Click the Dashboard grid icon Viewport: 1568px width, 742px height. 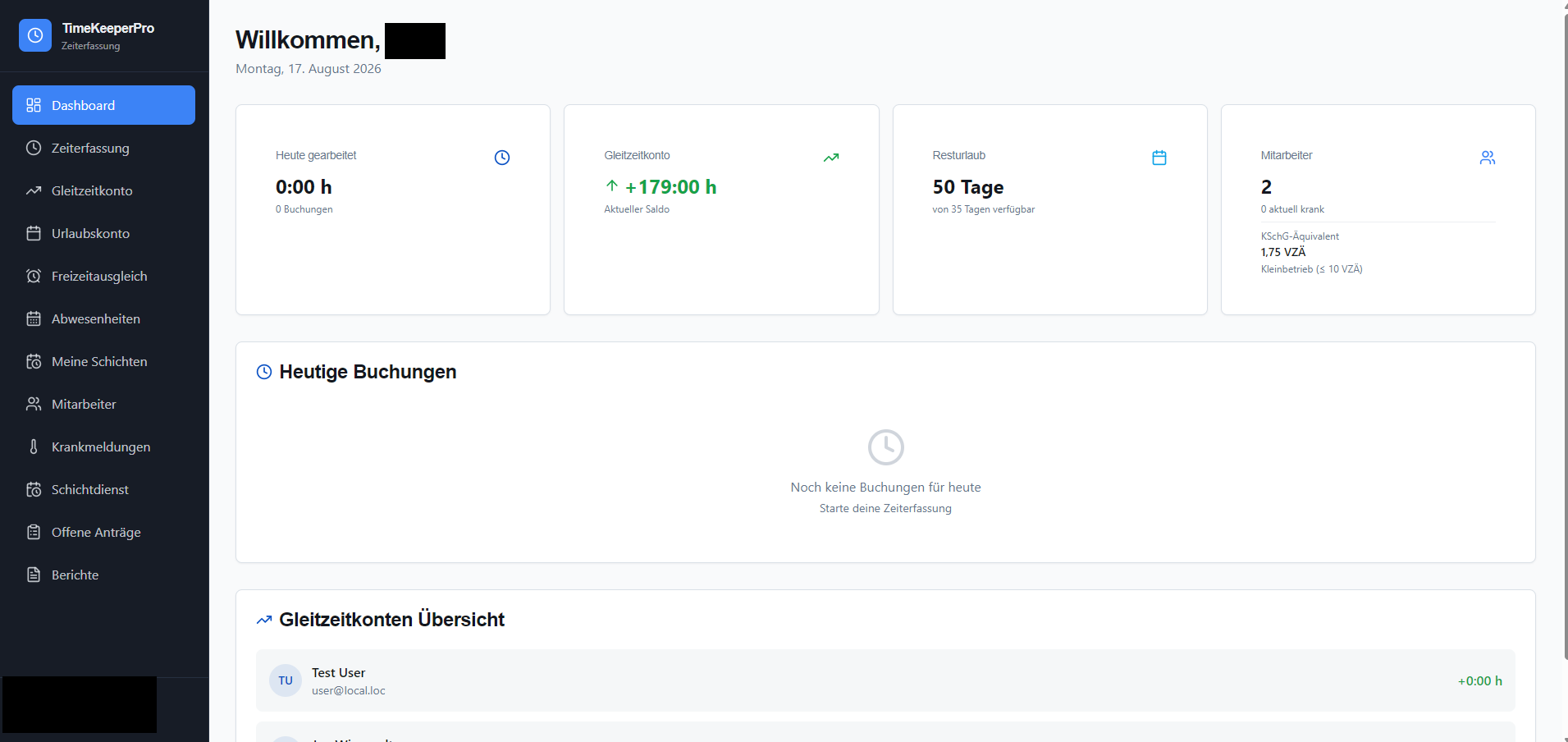[x=34, y=105]
